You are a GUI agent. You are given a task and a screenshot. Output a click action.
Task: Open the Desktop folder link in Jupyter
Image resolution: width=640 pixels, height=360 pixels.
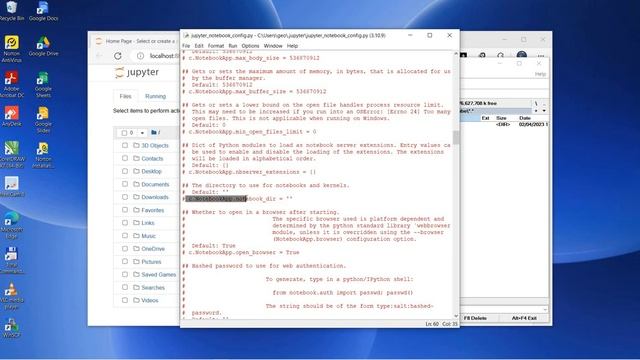[x=151, y=171]
